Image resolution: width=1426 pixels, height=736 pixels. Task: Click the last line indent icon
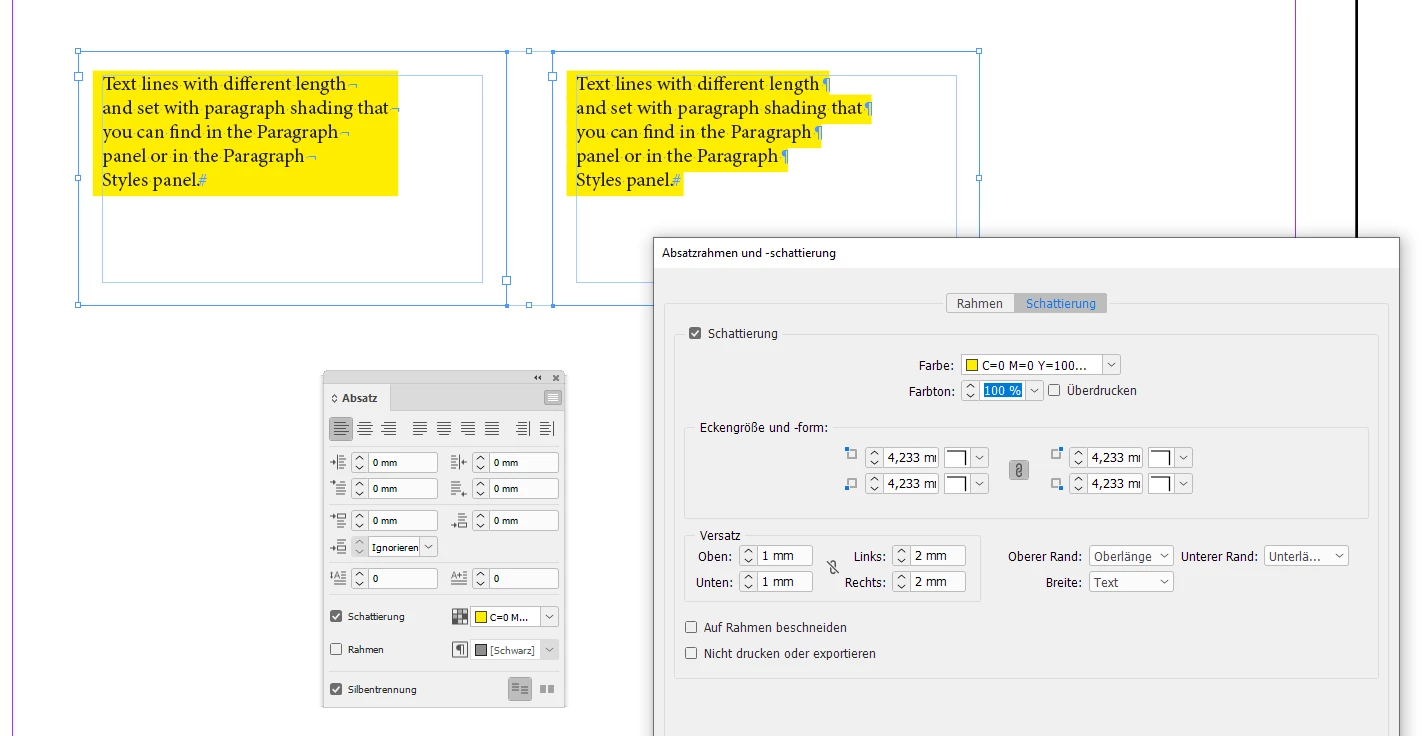[x=459, y=488]
